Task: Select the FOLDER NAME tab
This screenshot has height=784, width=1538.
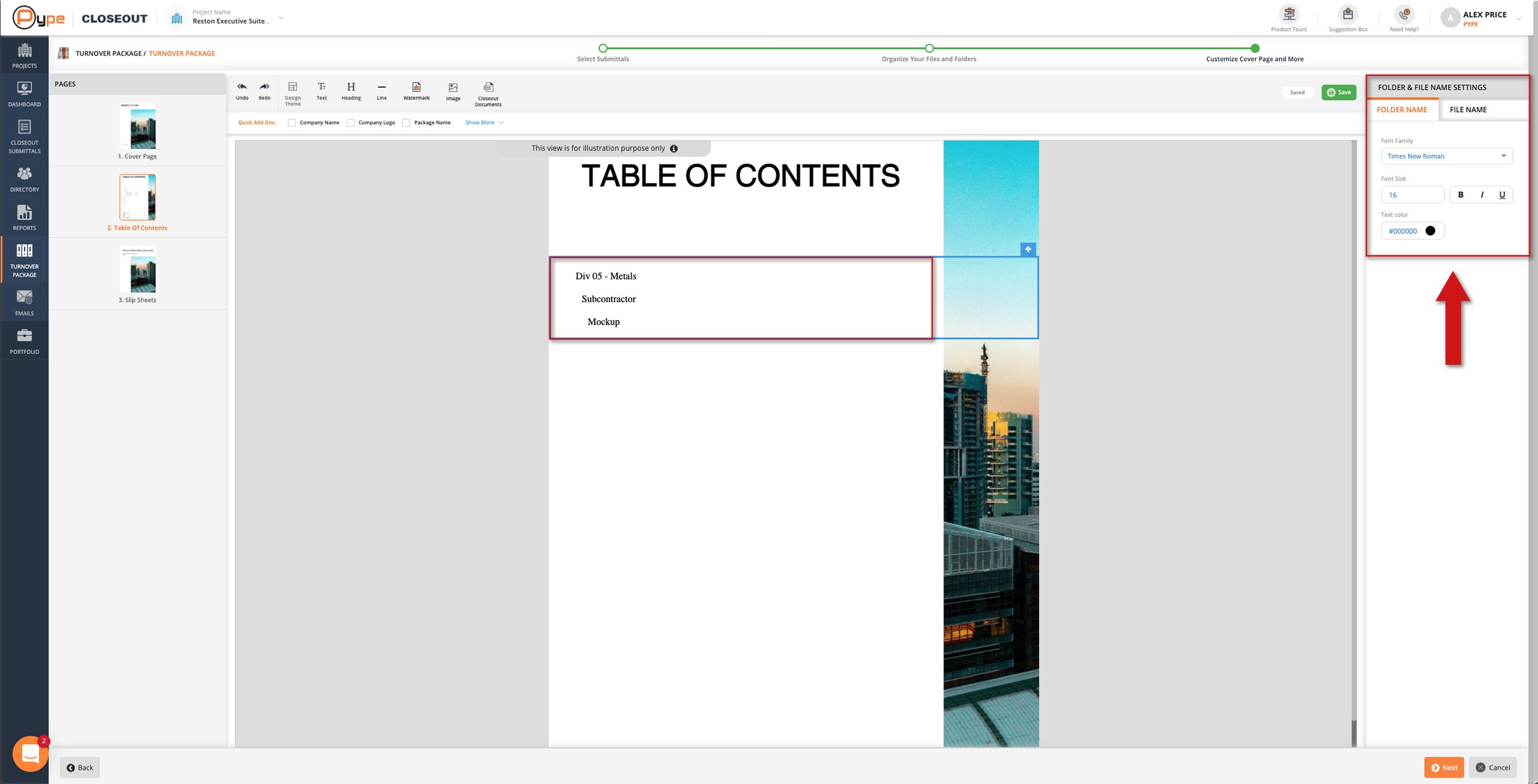Action: (1401, 110)
